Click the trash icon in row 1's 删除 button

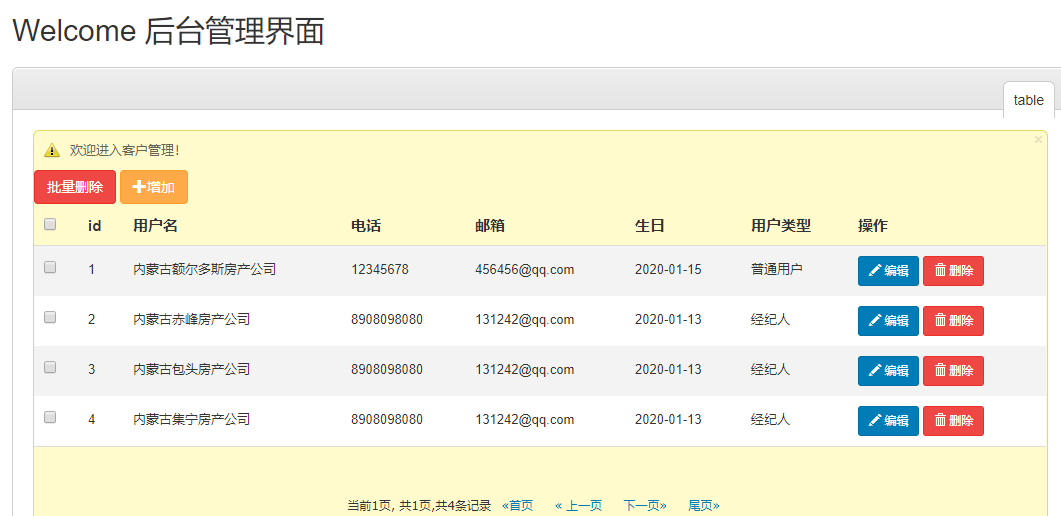pyautogui.click(x=940, y=271)
